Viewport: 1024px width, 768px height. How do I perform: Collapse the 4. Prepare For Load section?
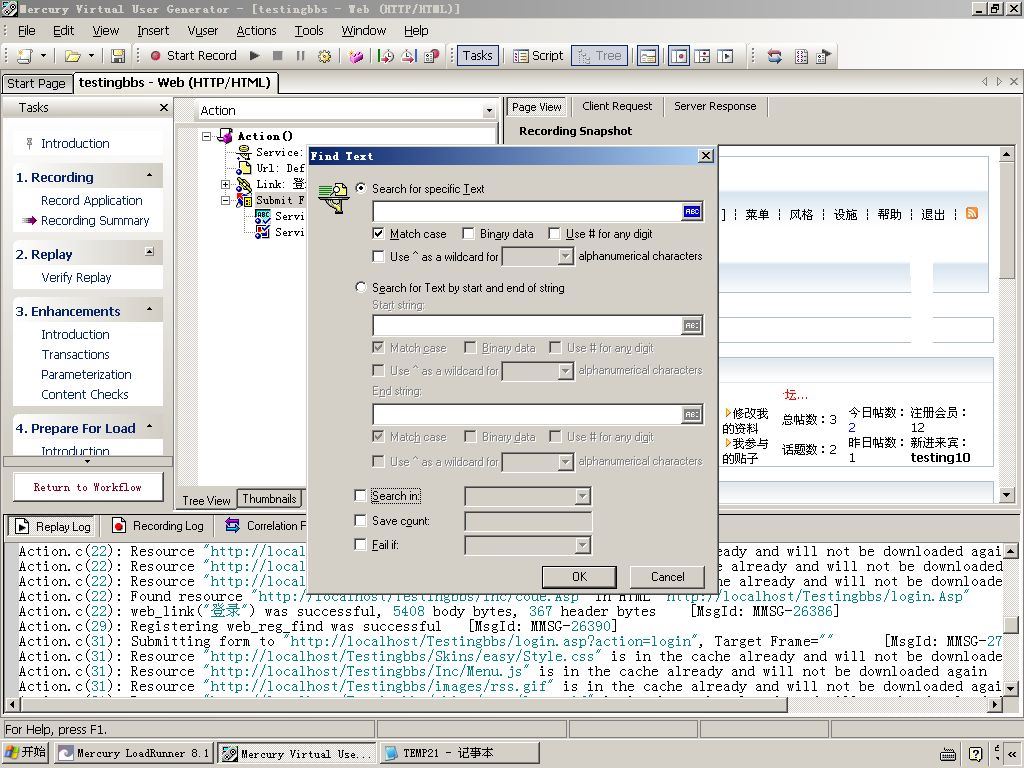(150, 427)
